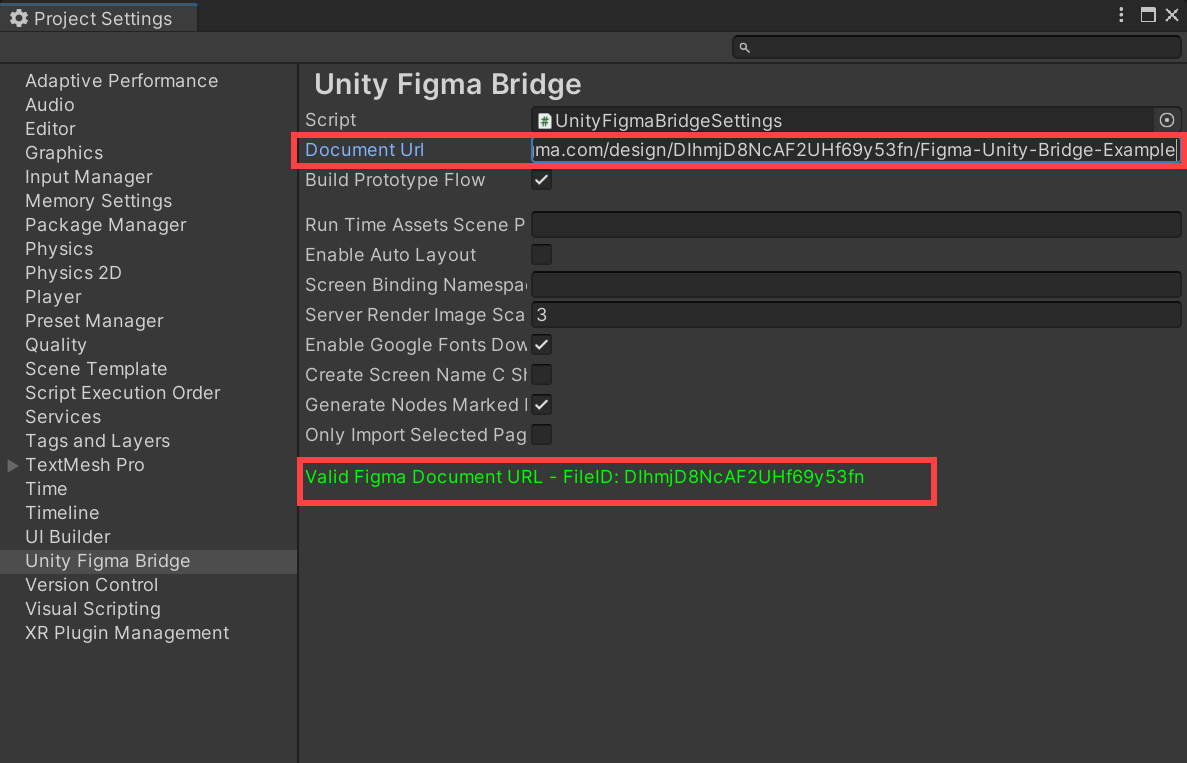Uncheck Enable Google Fonts Download

tap(541, 344)
